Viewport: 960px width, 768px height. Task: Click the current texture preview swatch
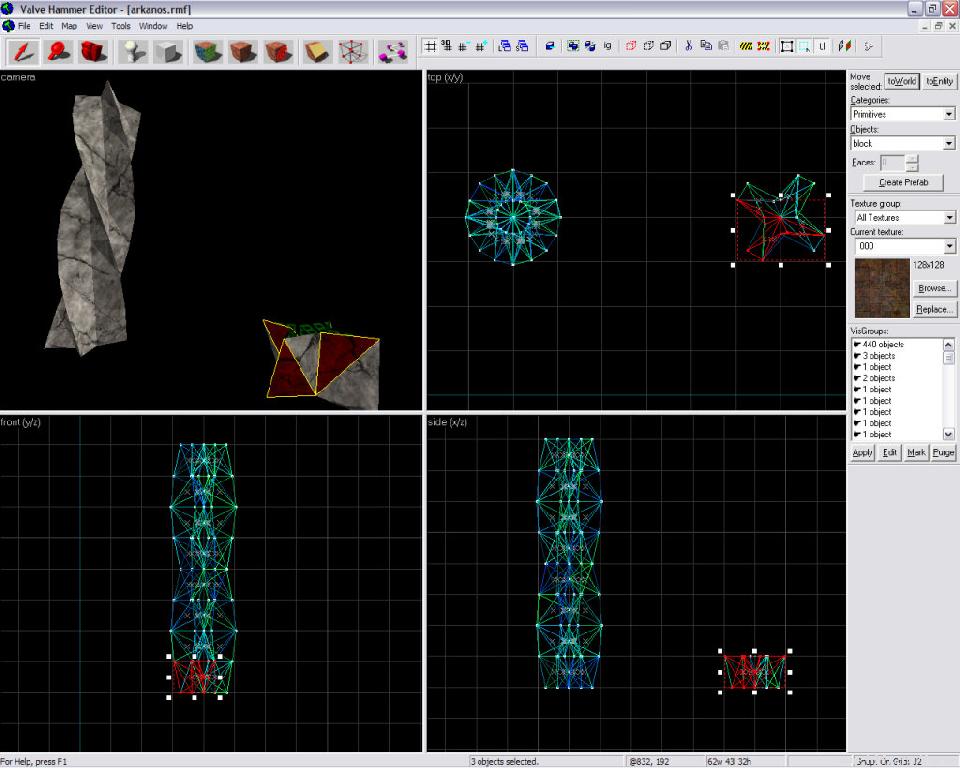coord(881,287)
